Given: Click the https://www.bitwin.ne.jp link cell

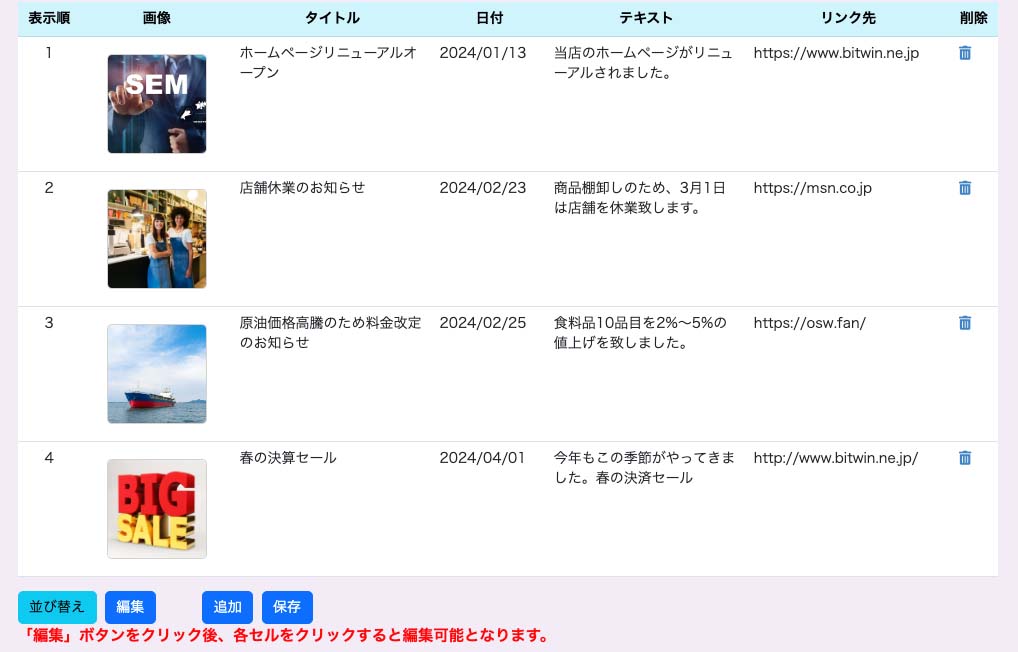Looking at the screenshot, I should tap(835, 53).
